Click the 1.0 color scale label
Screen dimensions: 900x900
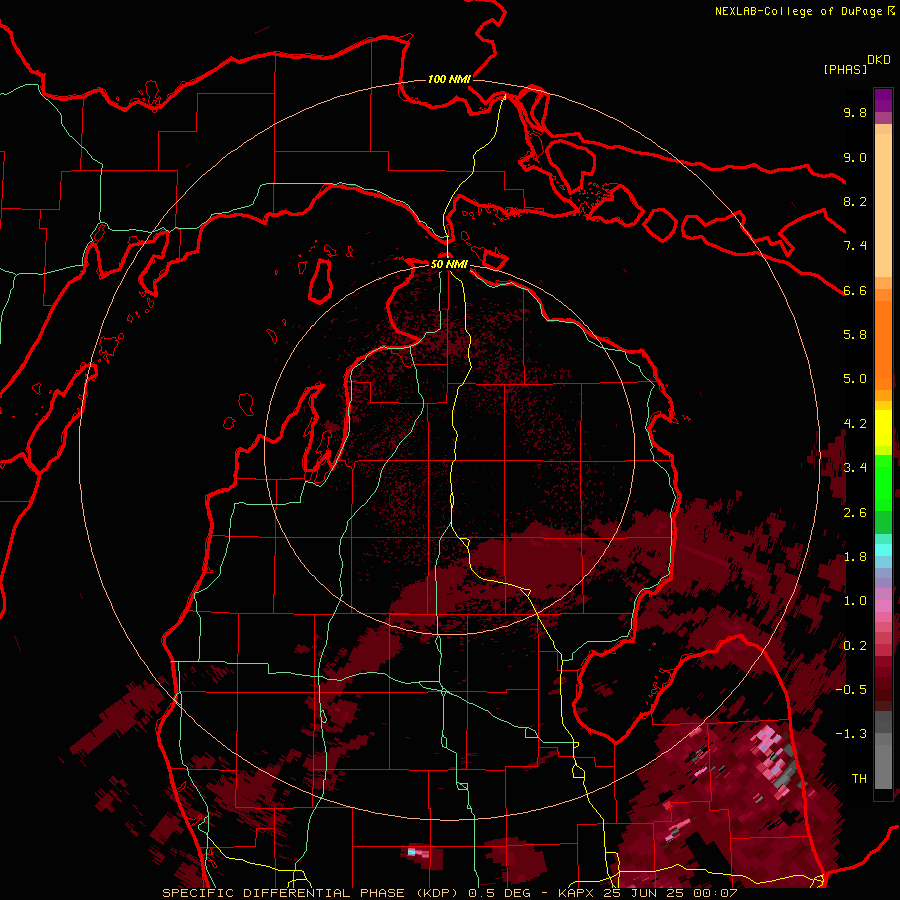(855, 601)
